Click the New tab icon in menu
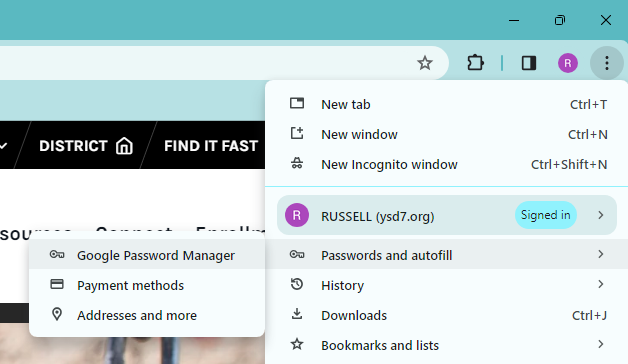This screenshot has width=628, height=364. click(x=297, y=103)
